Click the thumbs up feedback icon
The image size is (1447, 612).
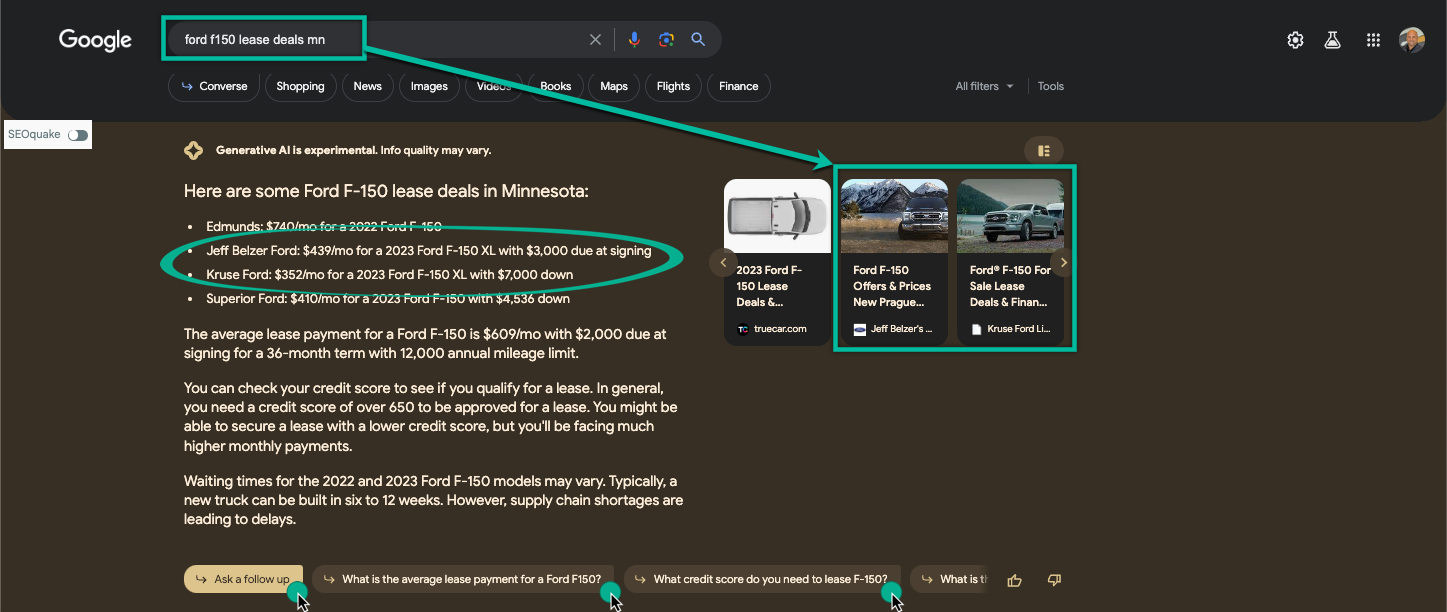(1015, 580)
